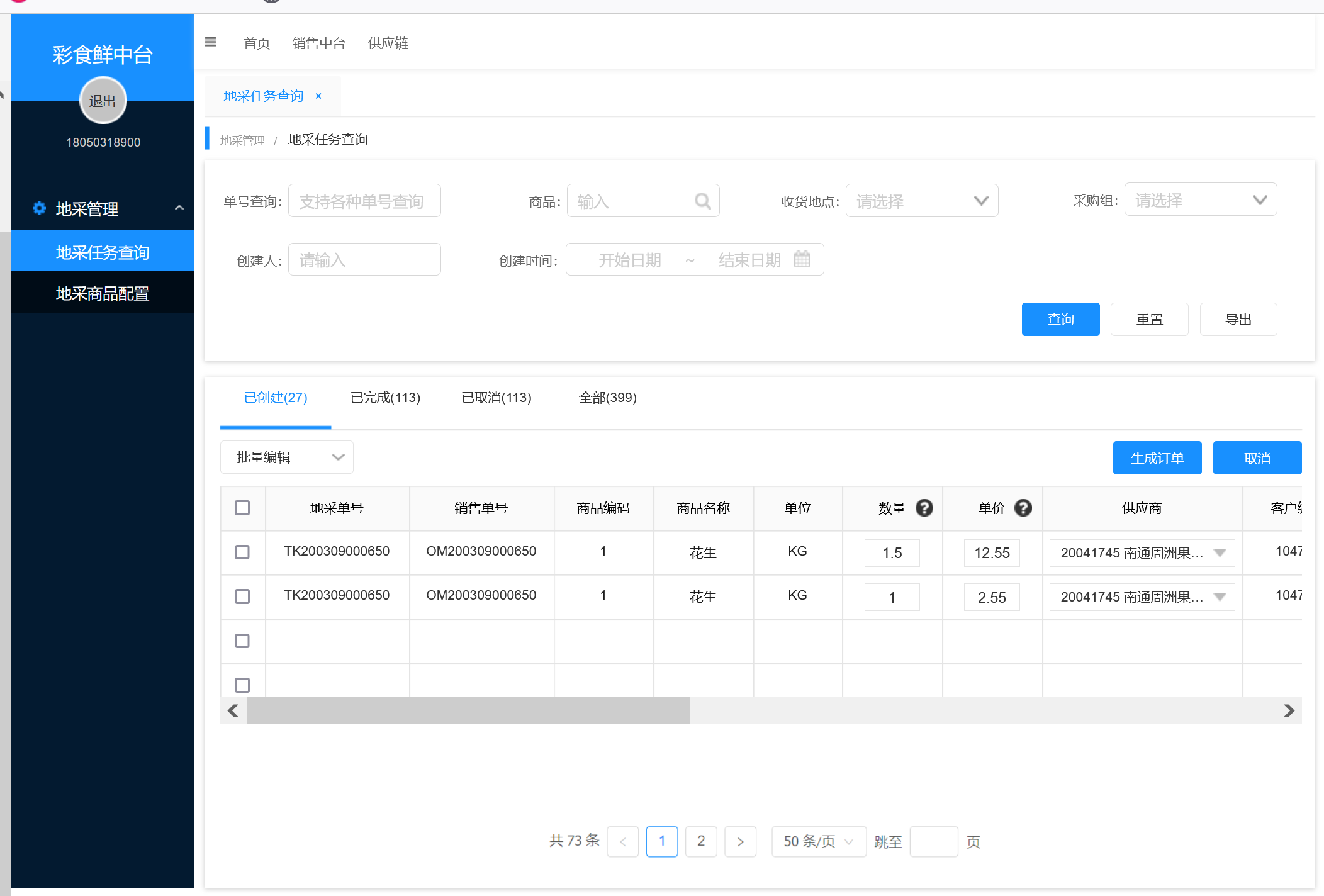Go to page 2

pos(701,841)
